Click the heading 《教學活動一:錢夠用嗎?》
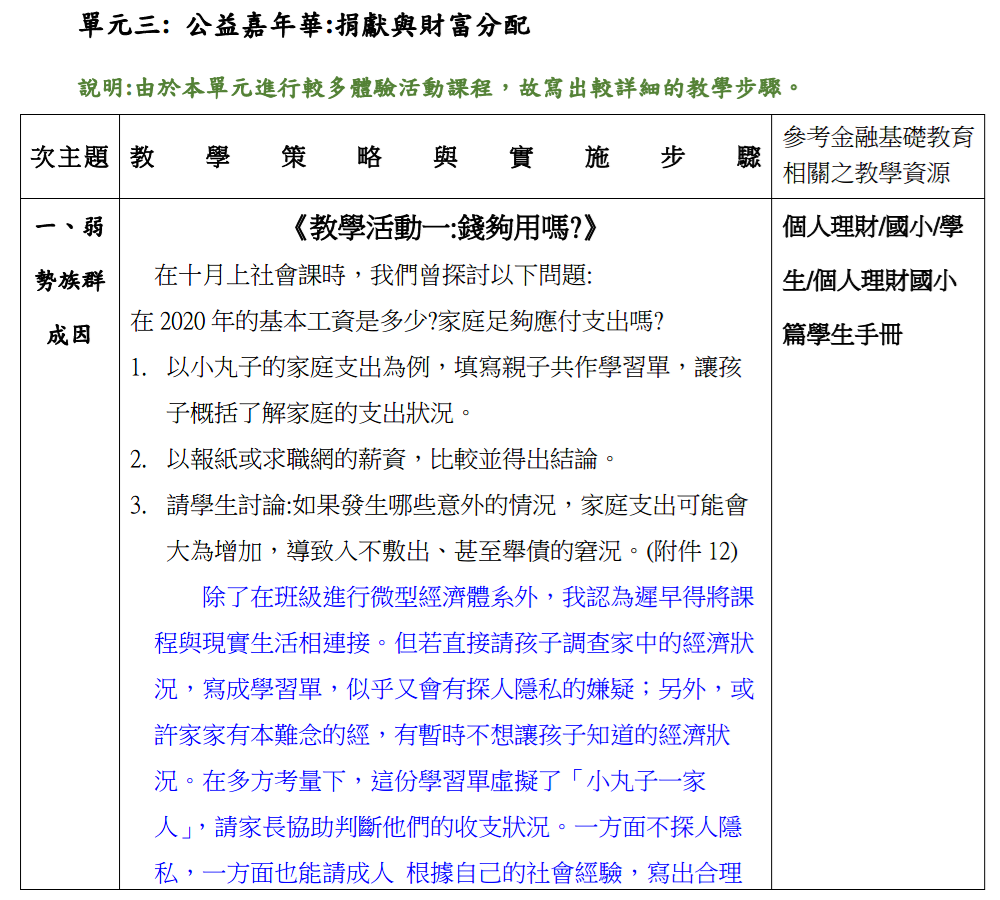 click(x=445, y=229)
